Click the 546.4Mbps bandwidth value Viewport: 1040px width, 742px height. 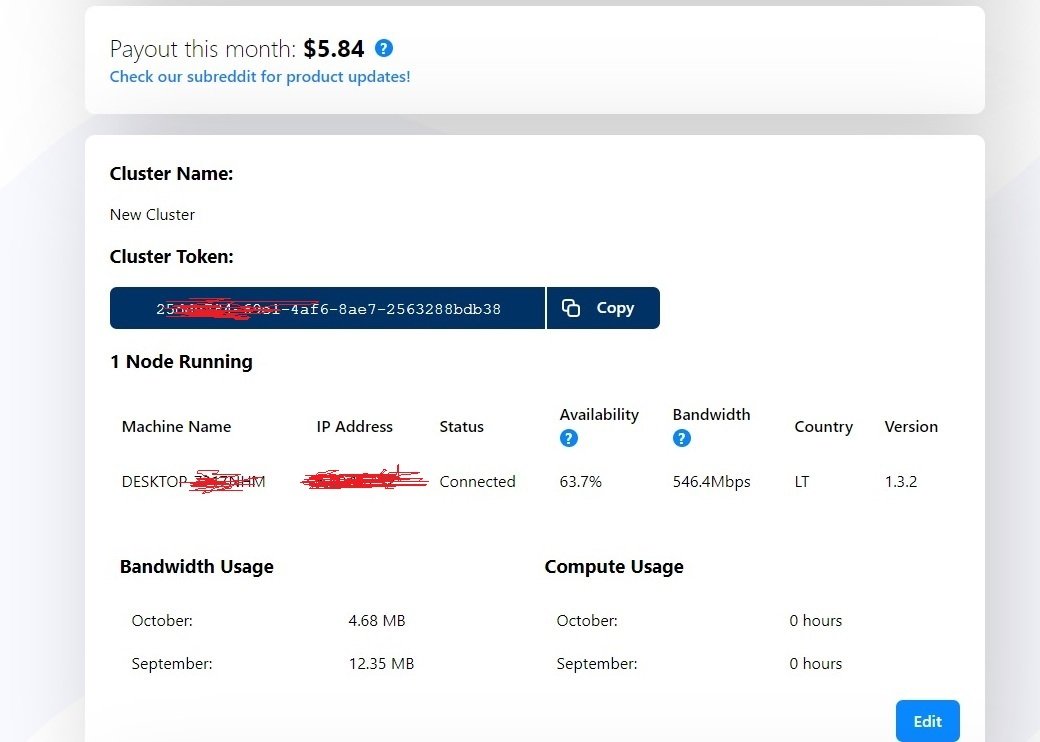pyautogui.click(x=711, y=481)
